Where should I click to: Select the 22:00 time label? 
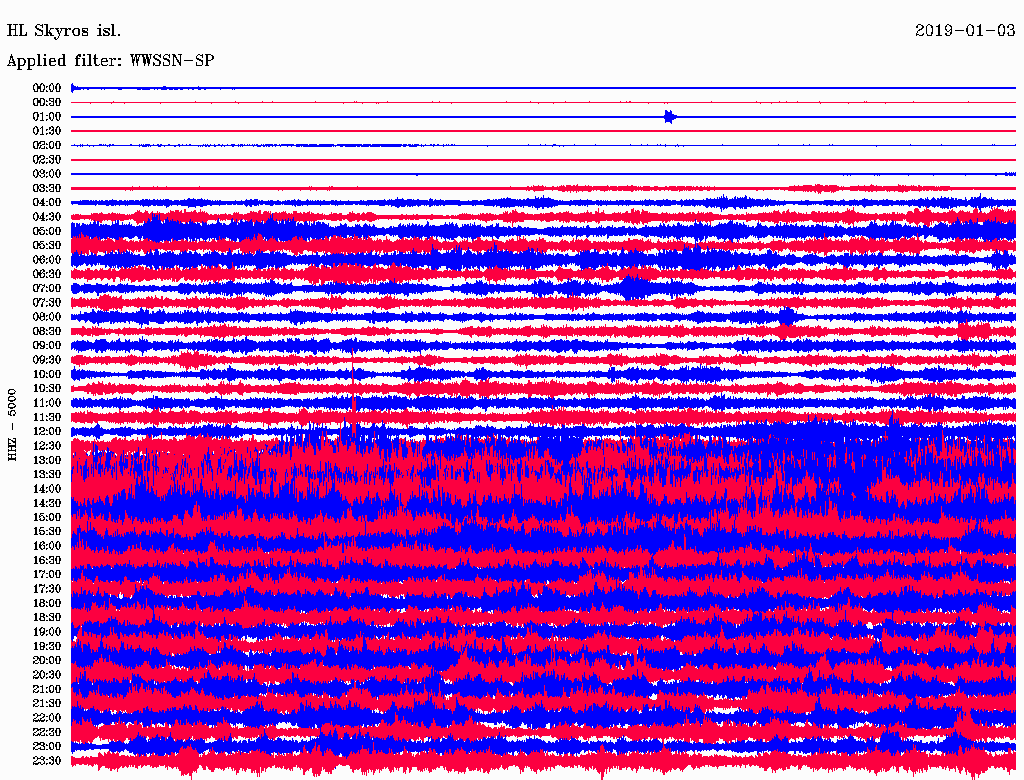tap(47, 717)
